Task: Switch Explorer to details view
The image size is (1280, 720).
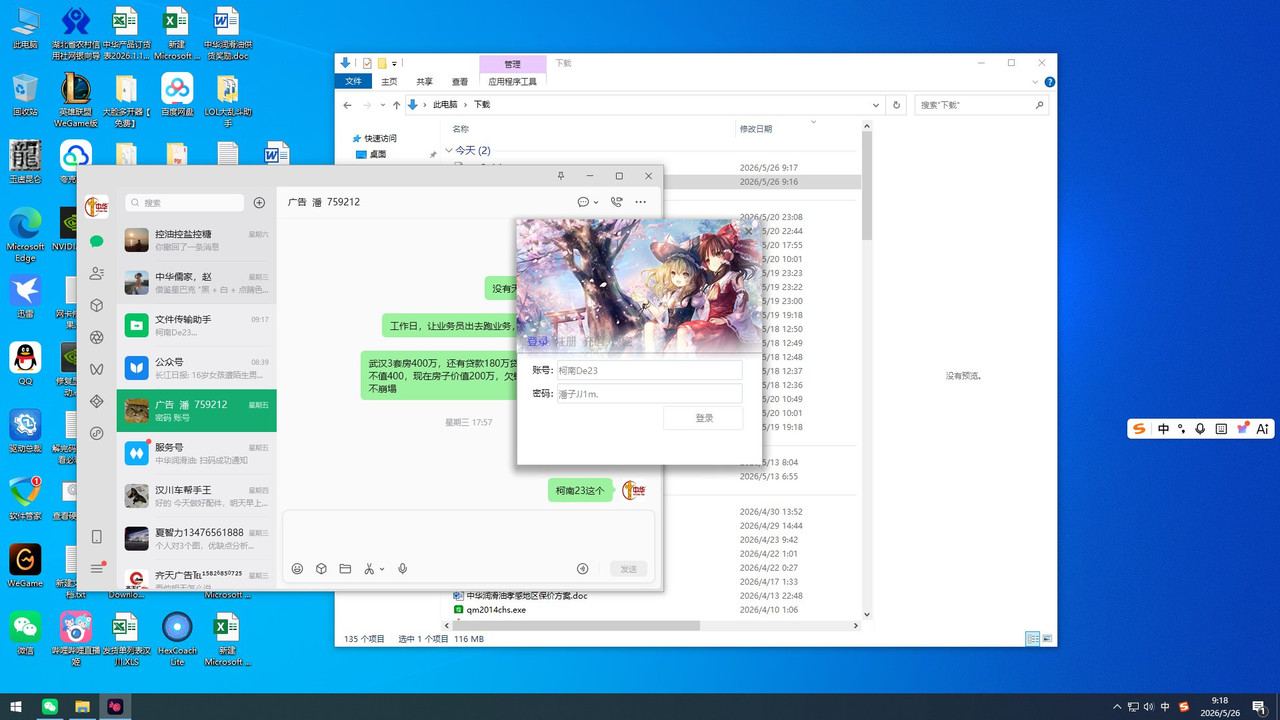Action: pos(1032,638)
